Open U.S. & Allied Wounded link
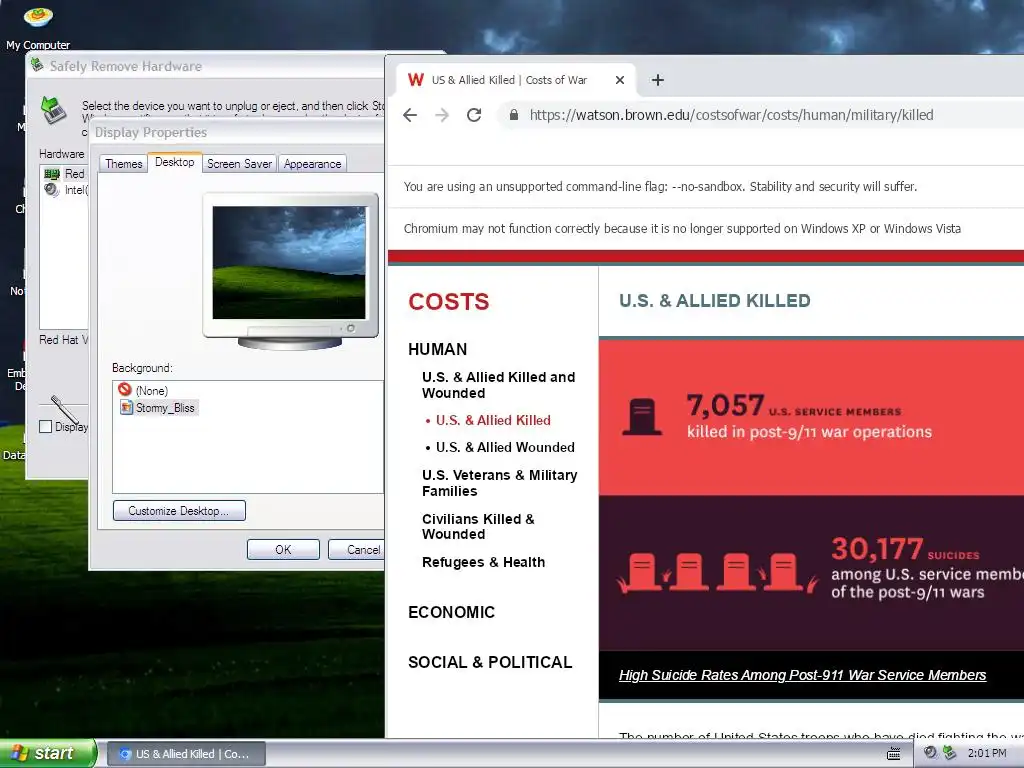Screen dimensions: 1024x768 coord(505,447)
